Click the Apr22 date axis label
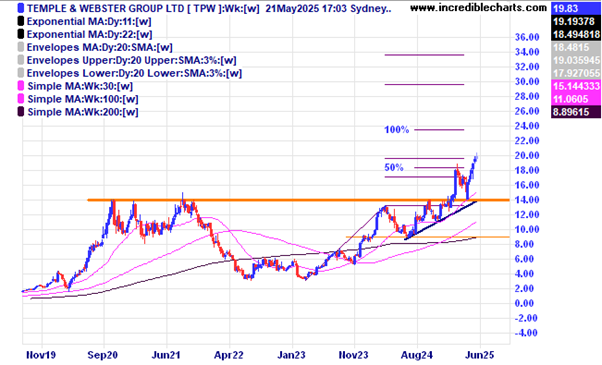The image size is (602, 365). pyautogui.click(x=229, y=355)
